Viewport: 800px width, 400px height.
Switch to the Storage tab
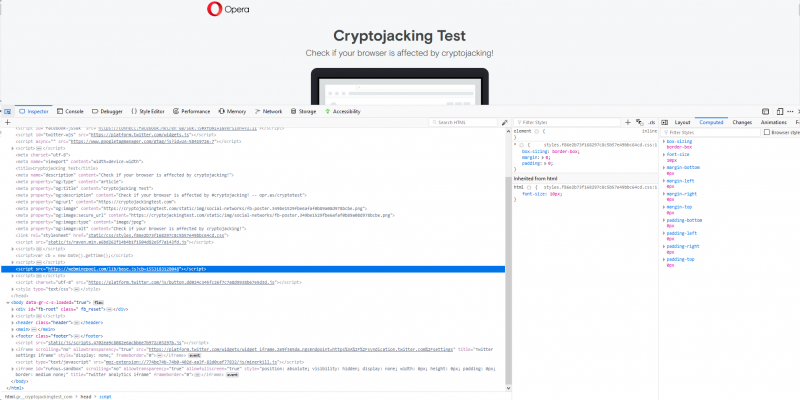pyautogui.click(x=304, y=111)
